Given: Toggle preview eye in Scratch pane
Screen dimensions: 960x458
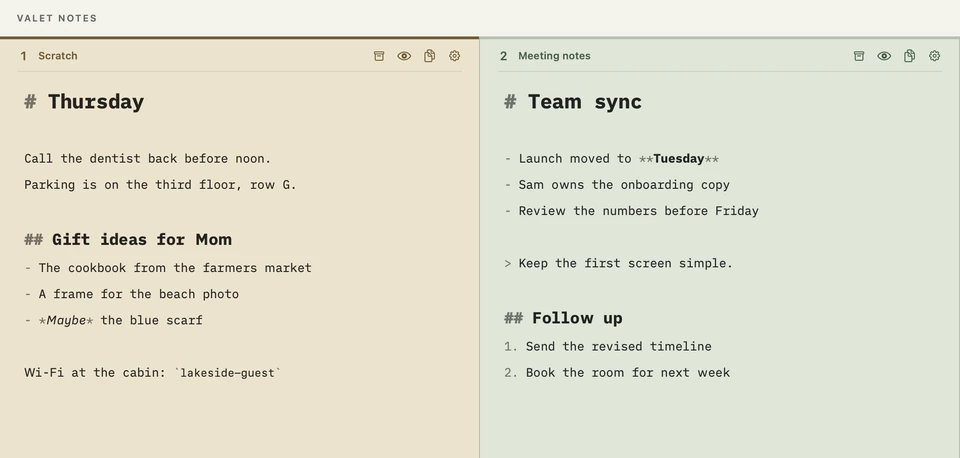Looking at the screenshot, I should tap(404, 56).
